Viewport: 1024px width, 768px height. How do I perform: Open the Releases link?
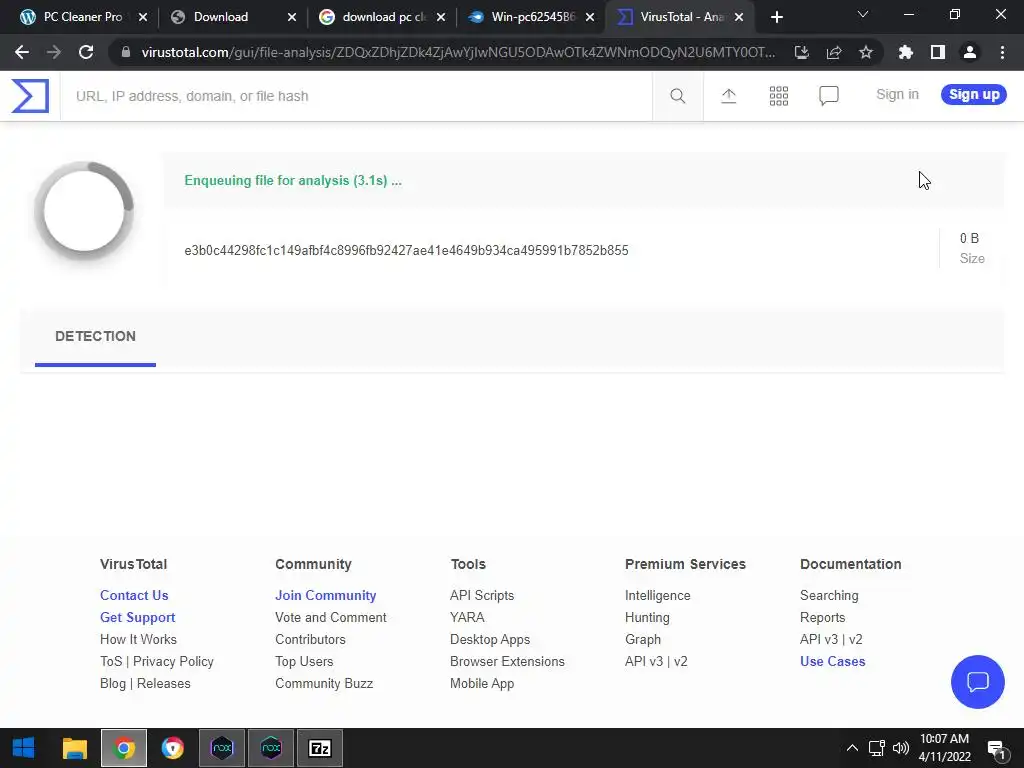(x=163, y=683)
